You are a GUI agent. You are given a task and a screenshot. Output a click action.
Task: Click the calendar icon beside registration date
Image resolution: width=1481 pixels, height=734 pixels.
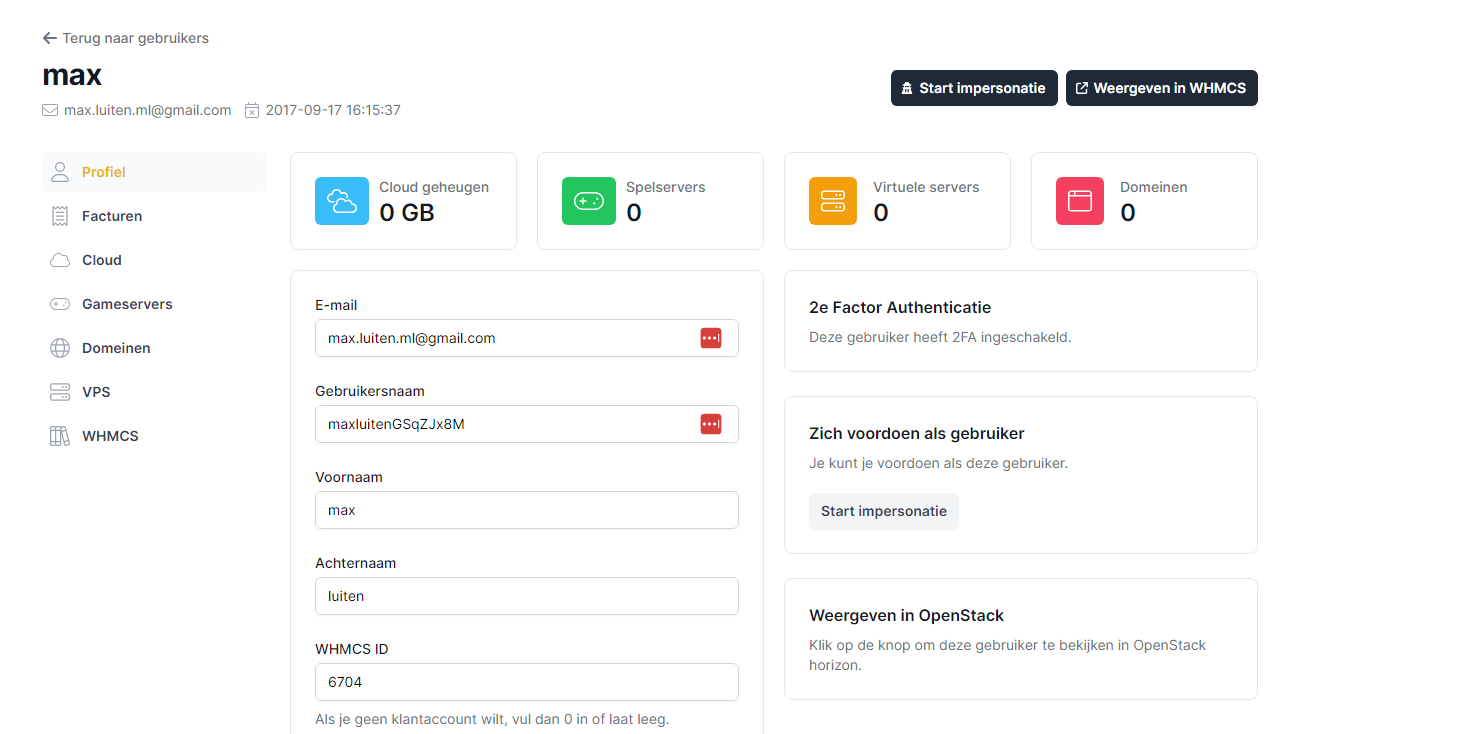click(252, 110)
